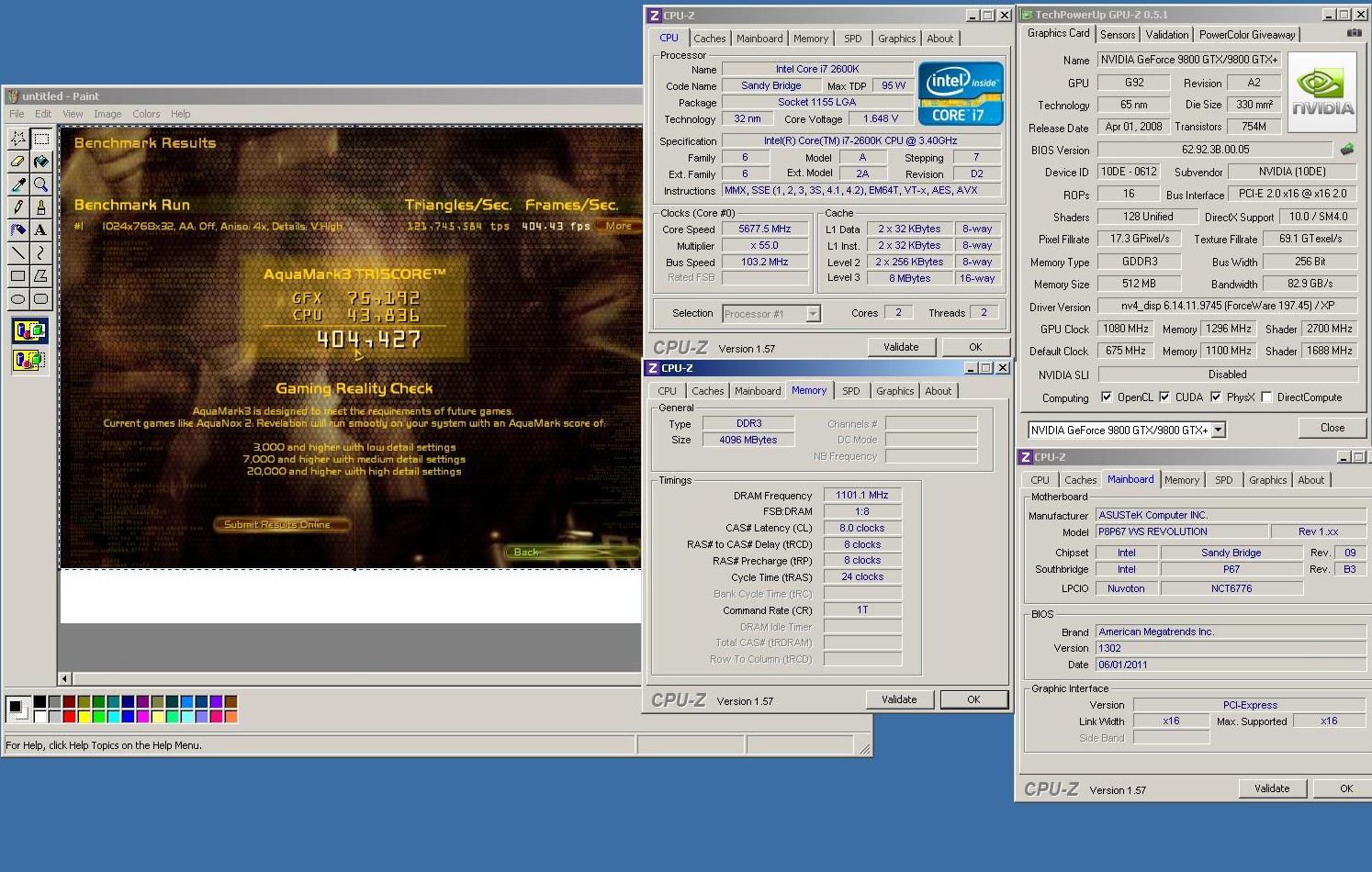Pick the bright blue swatch in the bottom row

point(128,716)
